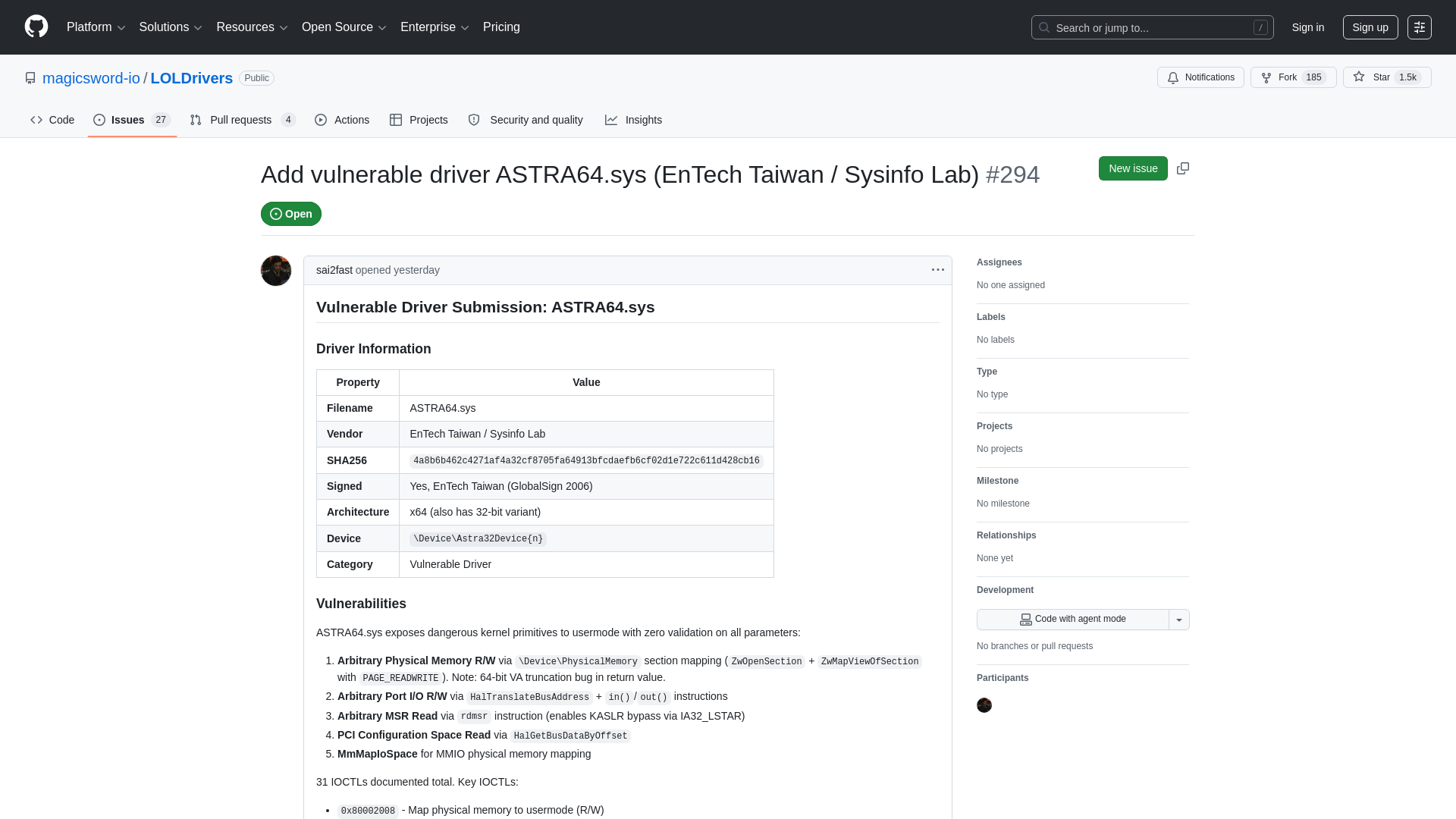Click the Insights graph icon
This screenshot has height=819, width=1456.
(611, 120)
